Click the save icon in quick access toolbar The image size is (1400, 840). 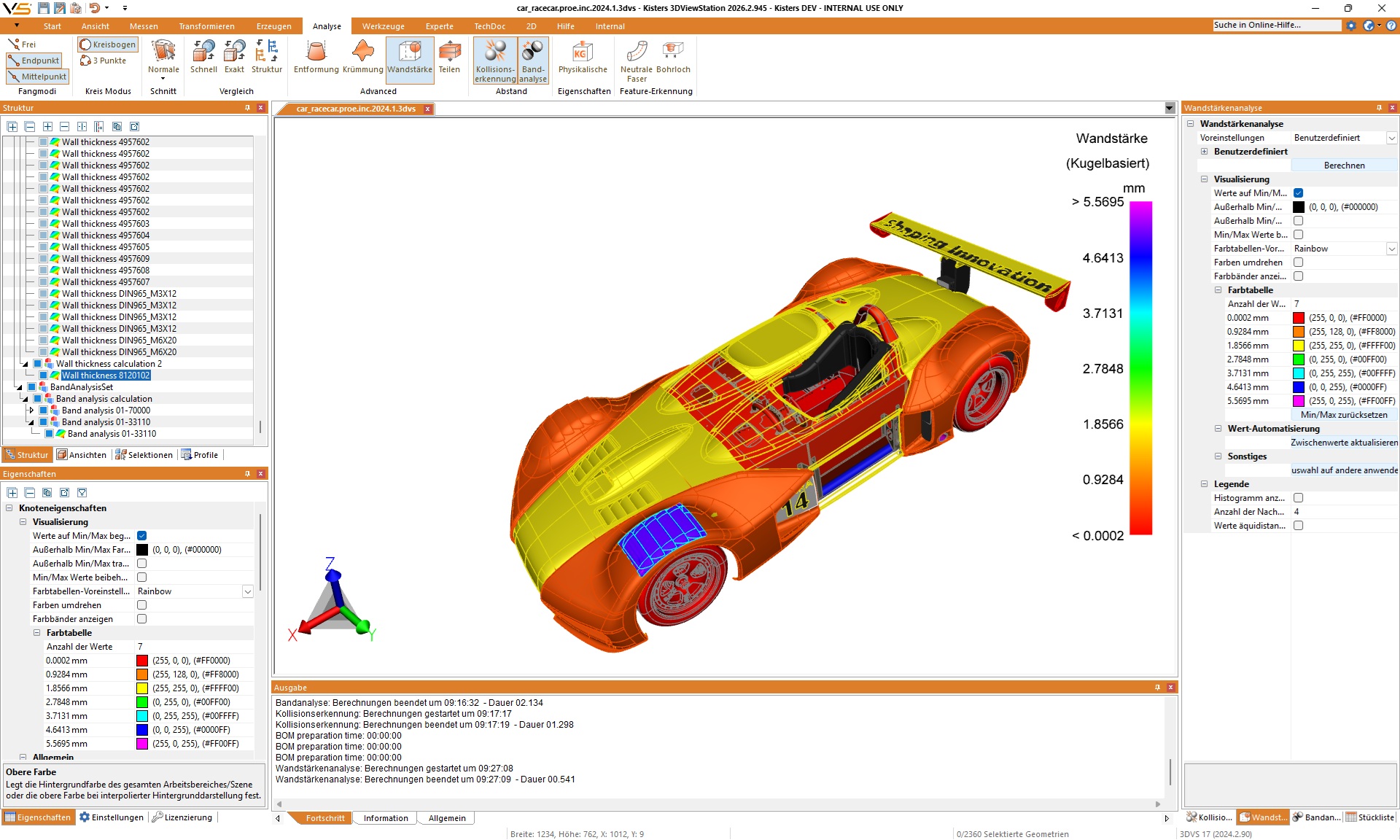(x=44, y=8)
